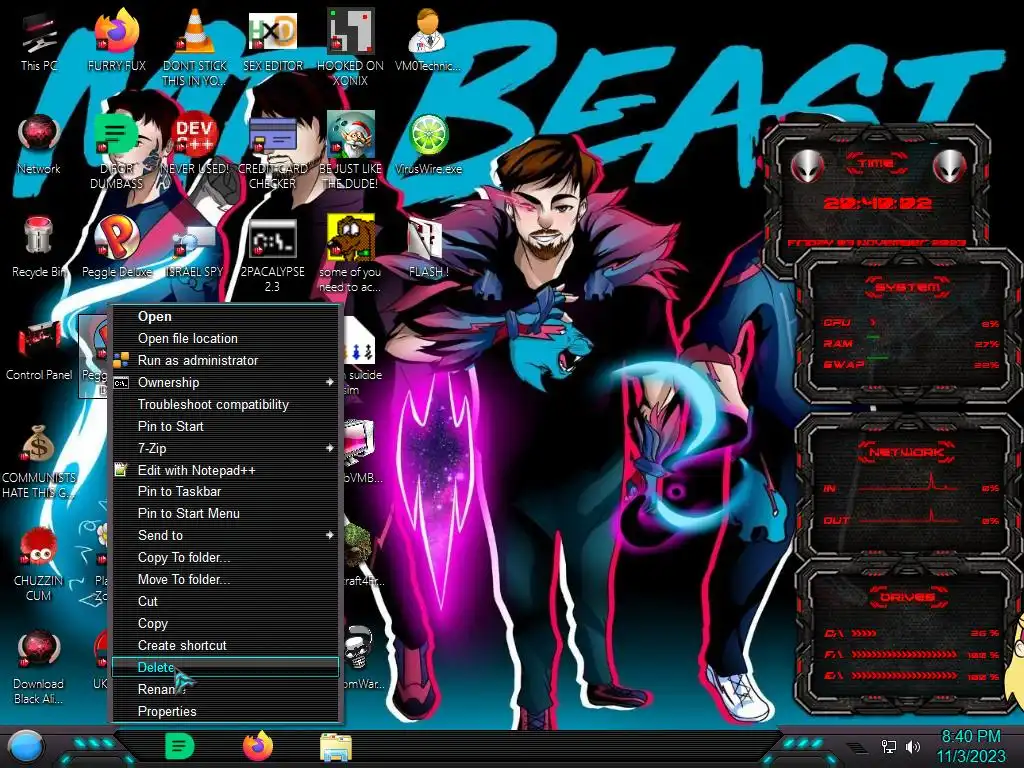Viewport: 1024px width, 768px height.
Task: Choose Move To folder...
Action: click(x=225, y=579)
